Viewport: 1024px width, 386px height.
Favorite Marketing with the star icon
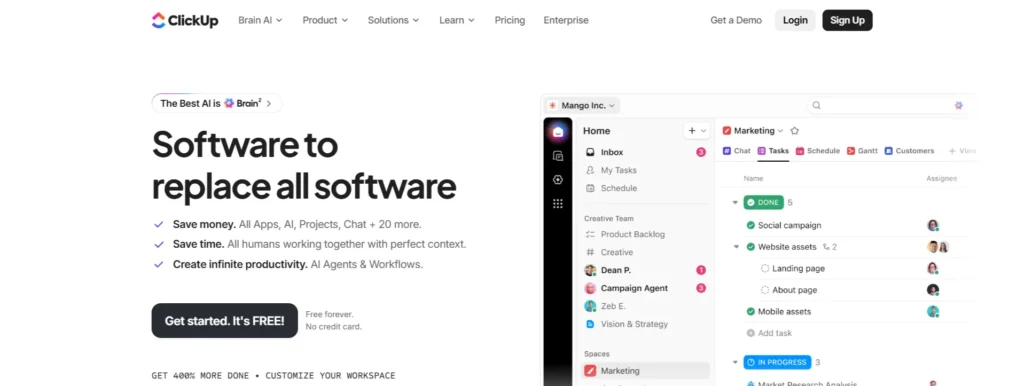click(x=795, y=131)
